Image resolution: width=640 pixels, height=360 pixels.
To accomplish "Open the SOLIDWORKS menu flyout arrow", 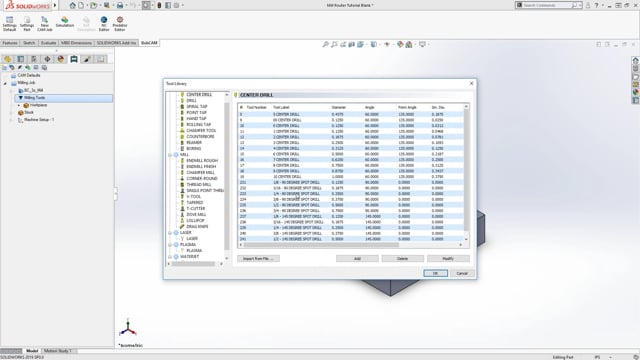I will pos(55,5).
